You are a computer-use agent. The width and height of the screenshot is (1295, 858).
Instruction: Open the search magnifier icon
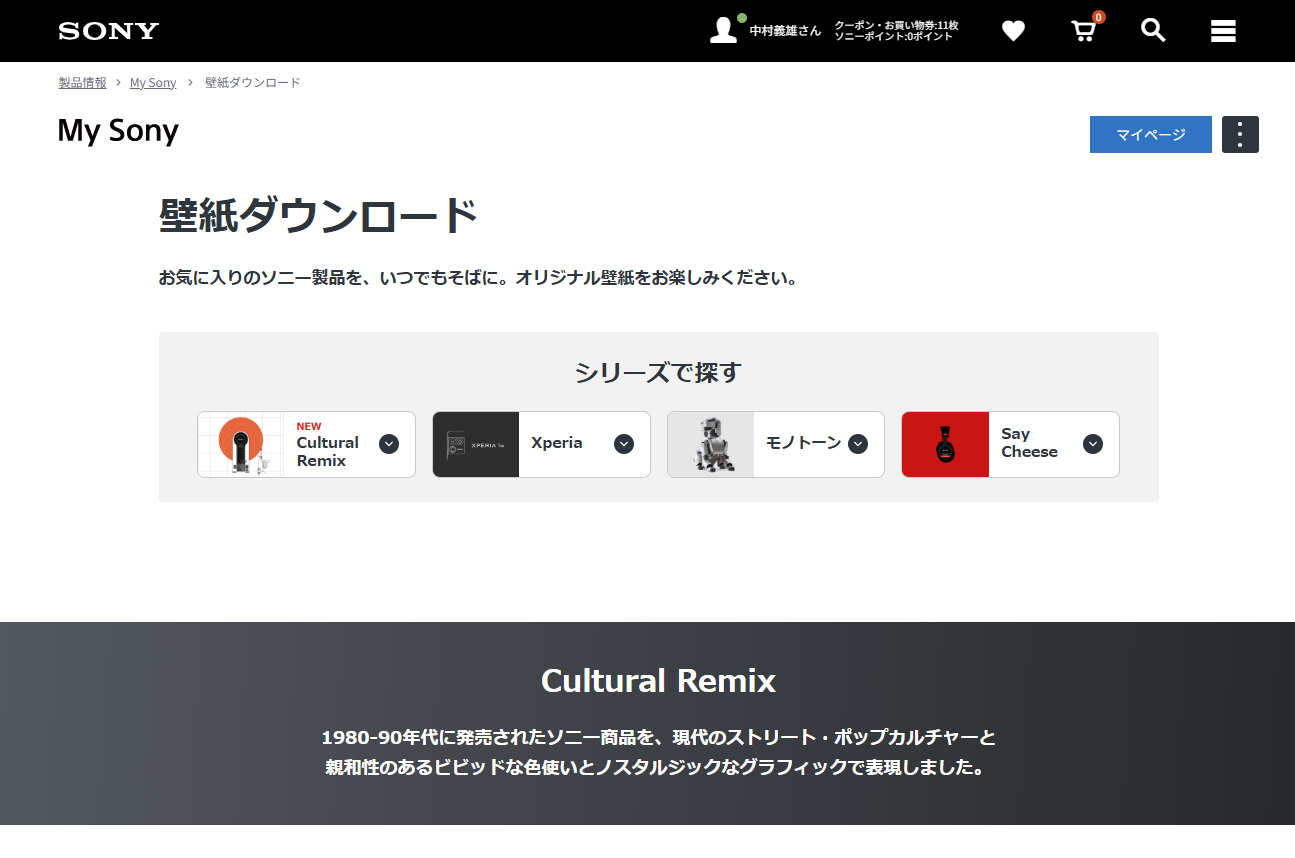[1153, 30]
